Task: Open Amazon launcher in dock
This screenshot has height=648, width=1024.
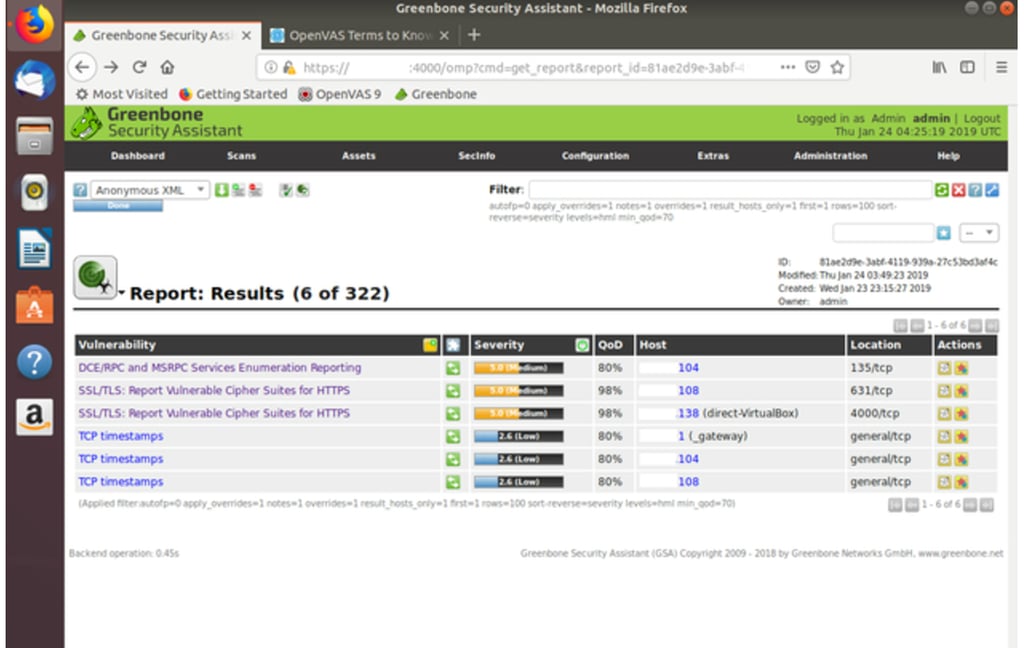Action: (x=35, y=417)
